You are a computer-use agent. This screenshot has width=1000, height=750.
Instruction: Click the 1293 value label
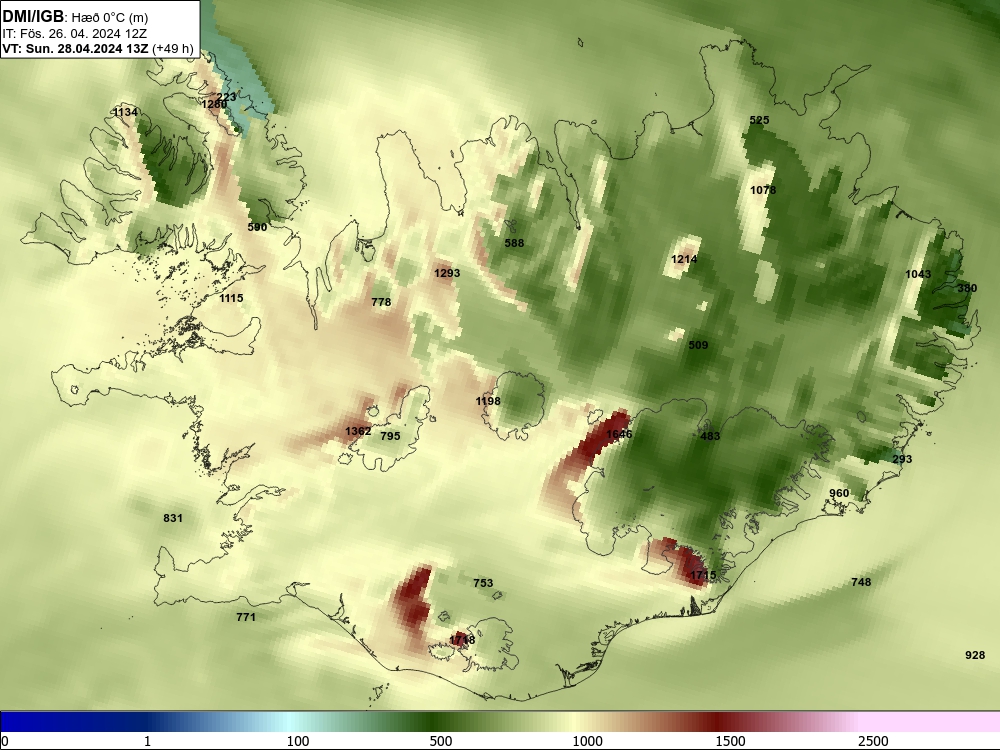[447, 273]
